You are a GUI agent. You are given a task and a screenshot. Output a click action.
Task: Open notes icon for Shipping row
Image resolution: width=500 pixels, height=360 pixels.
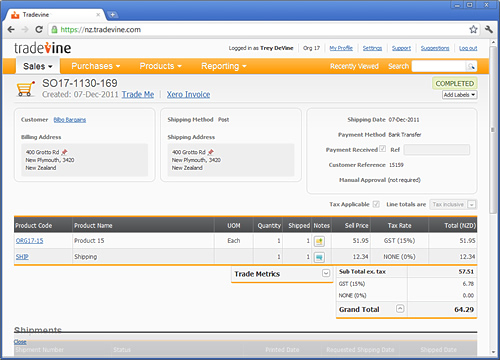[319, 257]
